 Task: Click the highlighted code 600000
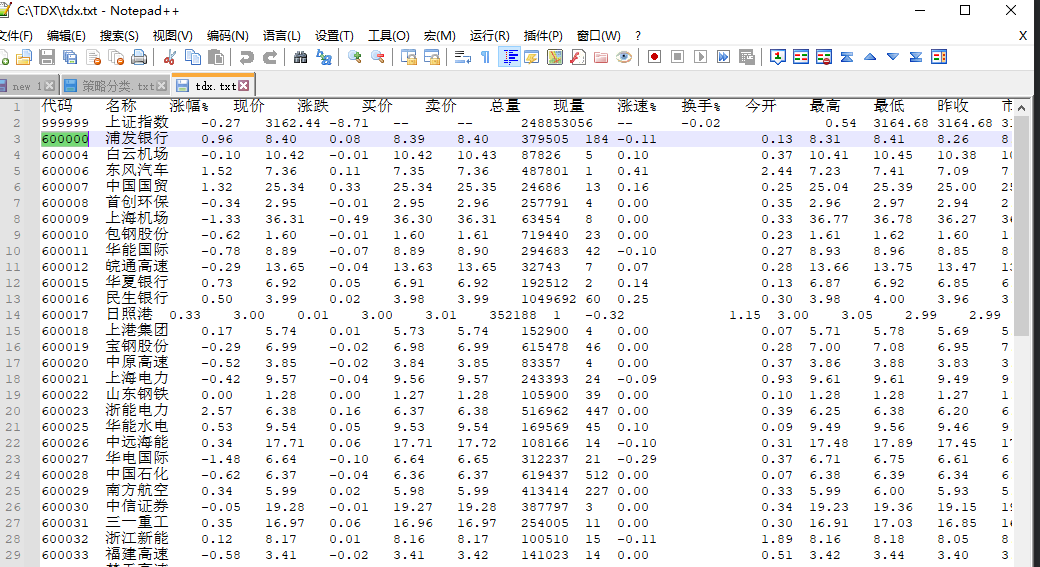[x=65, y=139]
